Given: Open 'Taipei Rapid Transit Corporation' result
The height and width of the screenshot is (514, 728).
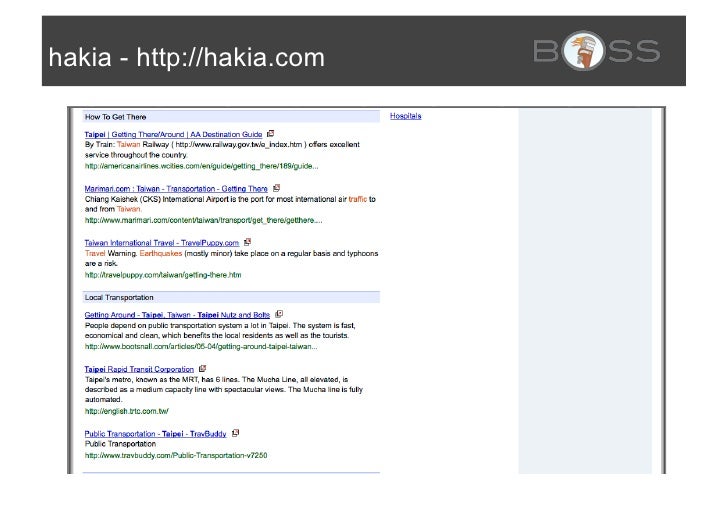Looking at the screenshot, I should click(139, 369).
